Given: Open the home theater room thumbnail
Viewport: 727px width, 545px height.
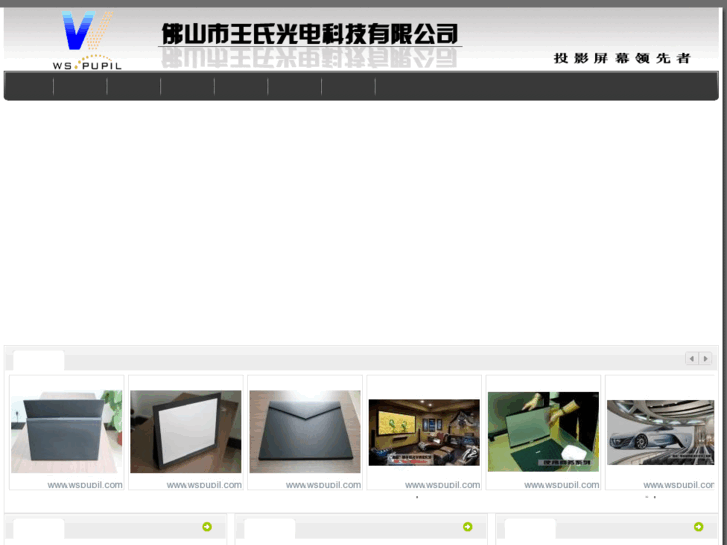Looking at the screenshot, I should [x=424, y=432].
